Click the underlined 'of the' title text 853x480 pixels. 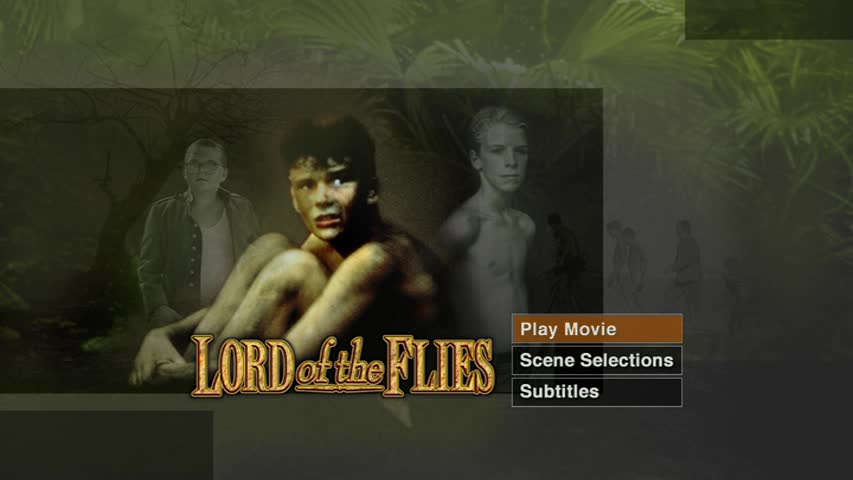click(x=339, y=367)
